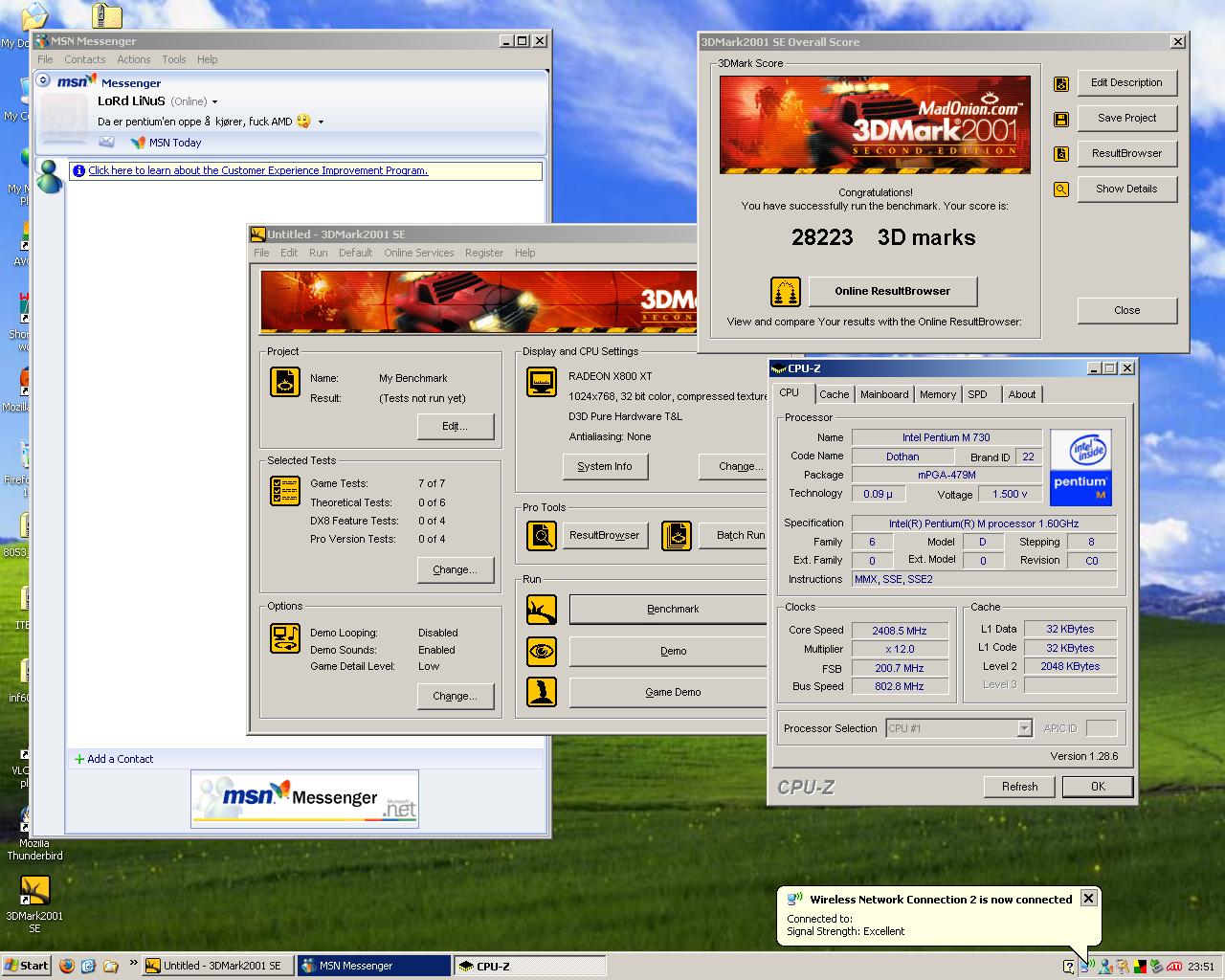Click Change... button under Options
Screen dimensions: 1225x980
coord(456,696)
